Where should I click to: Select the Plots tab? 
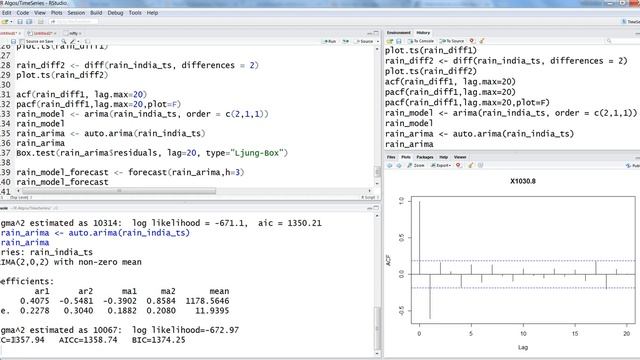tap(406, 157)
